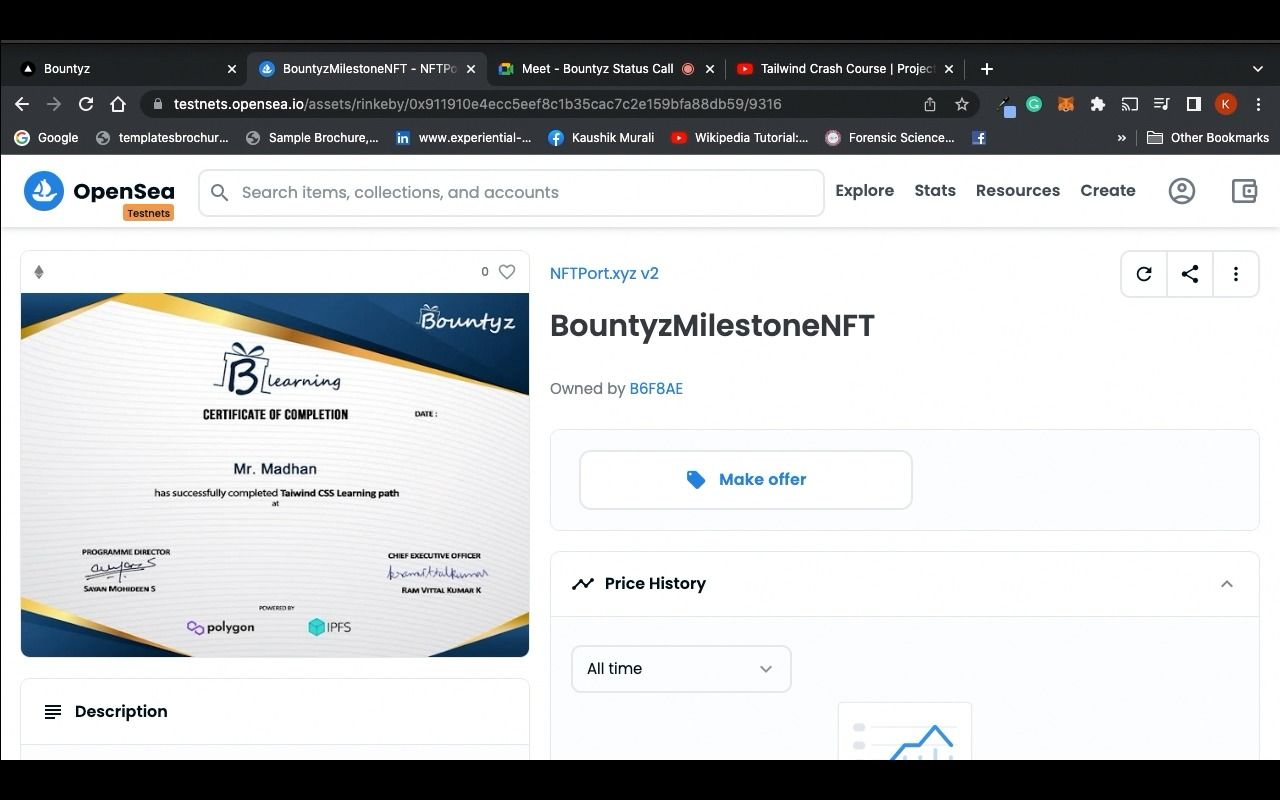Open the Create menu item
This screenshot has height=800, width=1280.
pos(1108,190)
